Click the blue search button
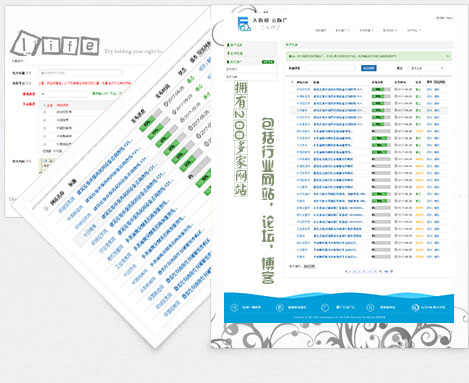The width and height of the screenshot is (469, 383). (x=369, y=68)
